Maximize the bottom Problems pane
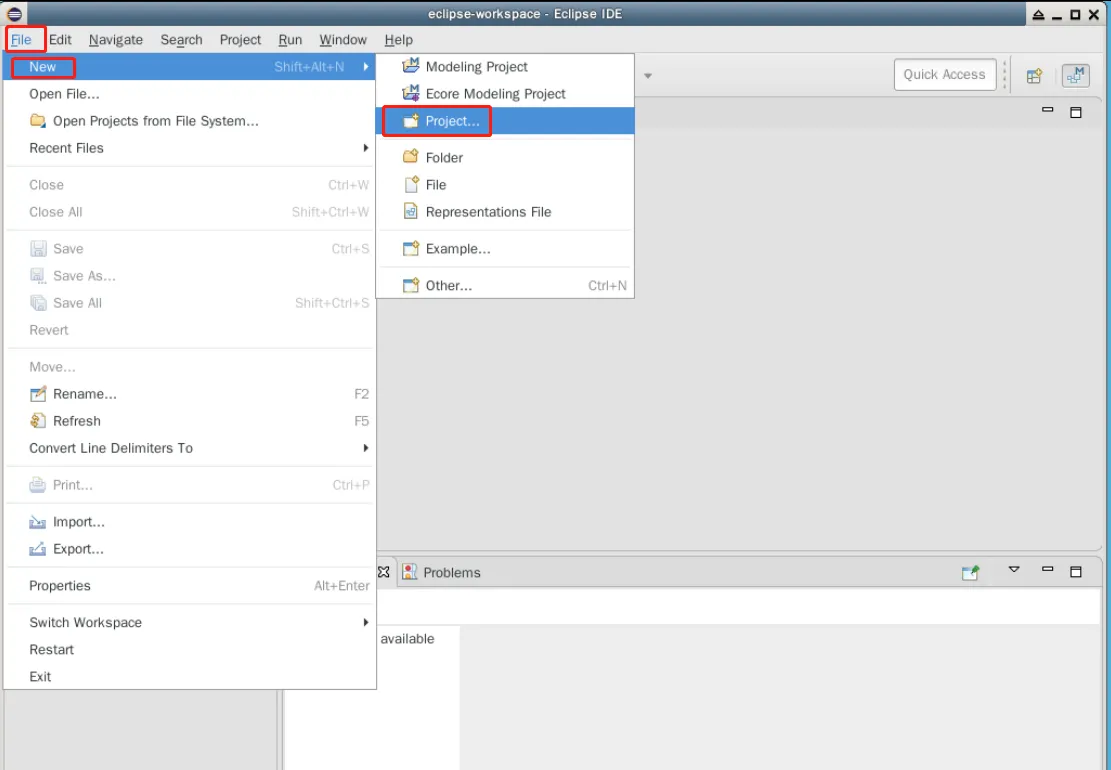The image size is (1111, 770). pyautogui.click(x=1076, y=572)
